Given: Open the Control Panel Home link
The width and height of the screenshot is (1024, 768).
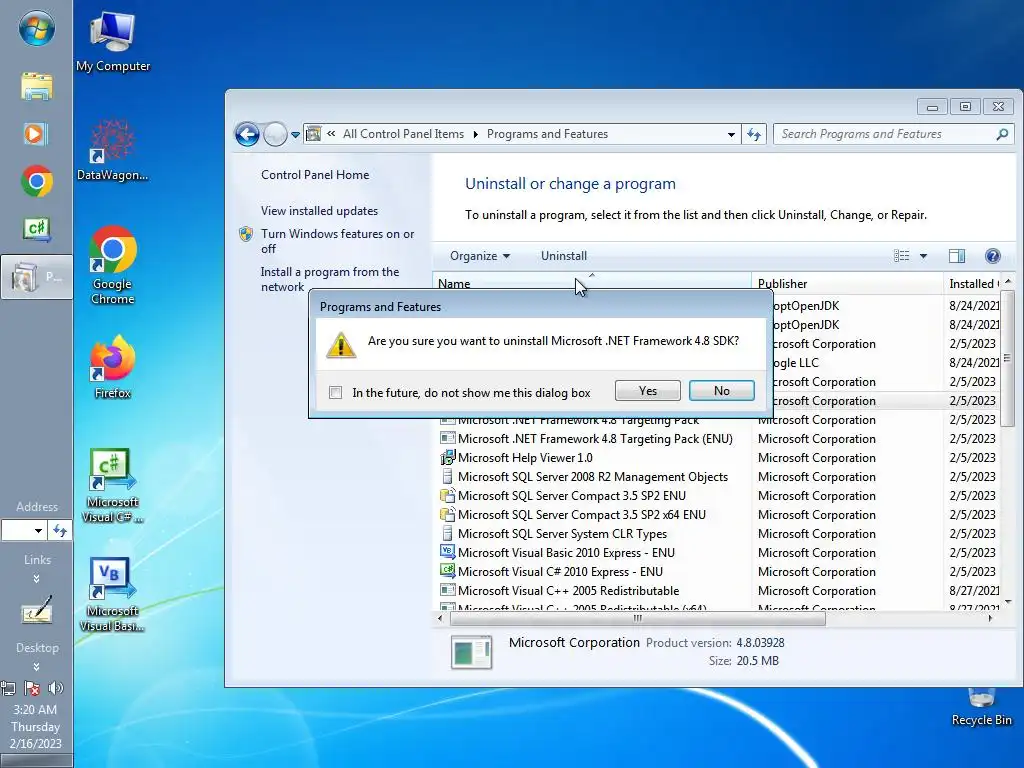Looking at the screenshot, I should point(315,174).
